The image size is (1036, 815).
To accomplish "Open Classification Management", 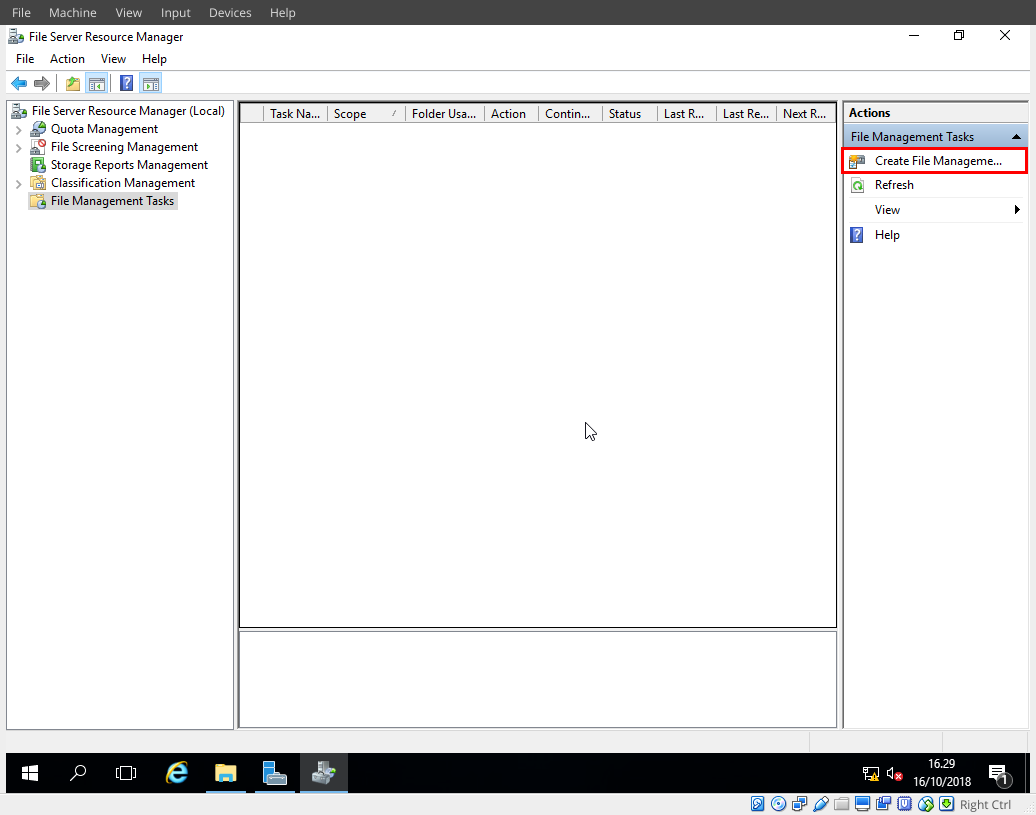I will pyautogui.click(x=120, y=182).
